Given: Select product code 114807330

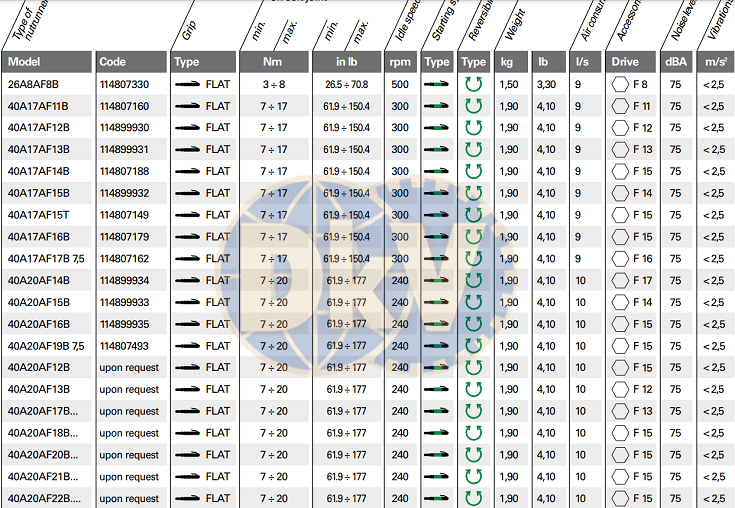Looking at the screenshot, I should pos(124,85).
